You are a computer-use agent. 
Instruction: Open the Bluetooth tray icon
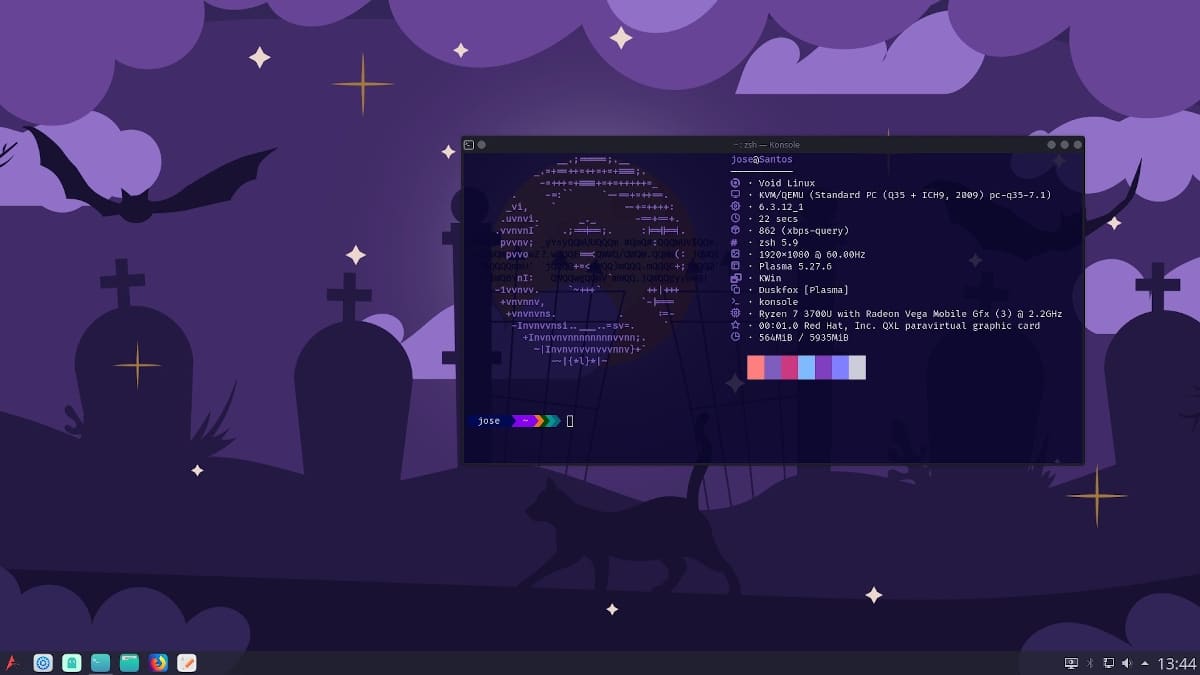[x=1091, y=663]
